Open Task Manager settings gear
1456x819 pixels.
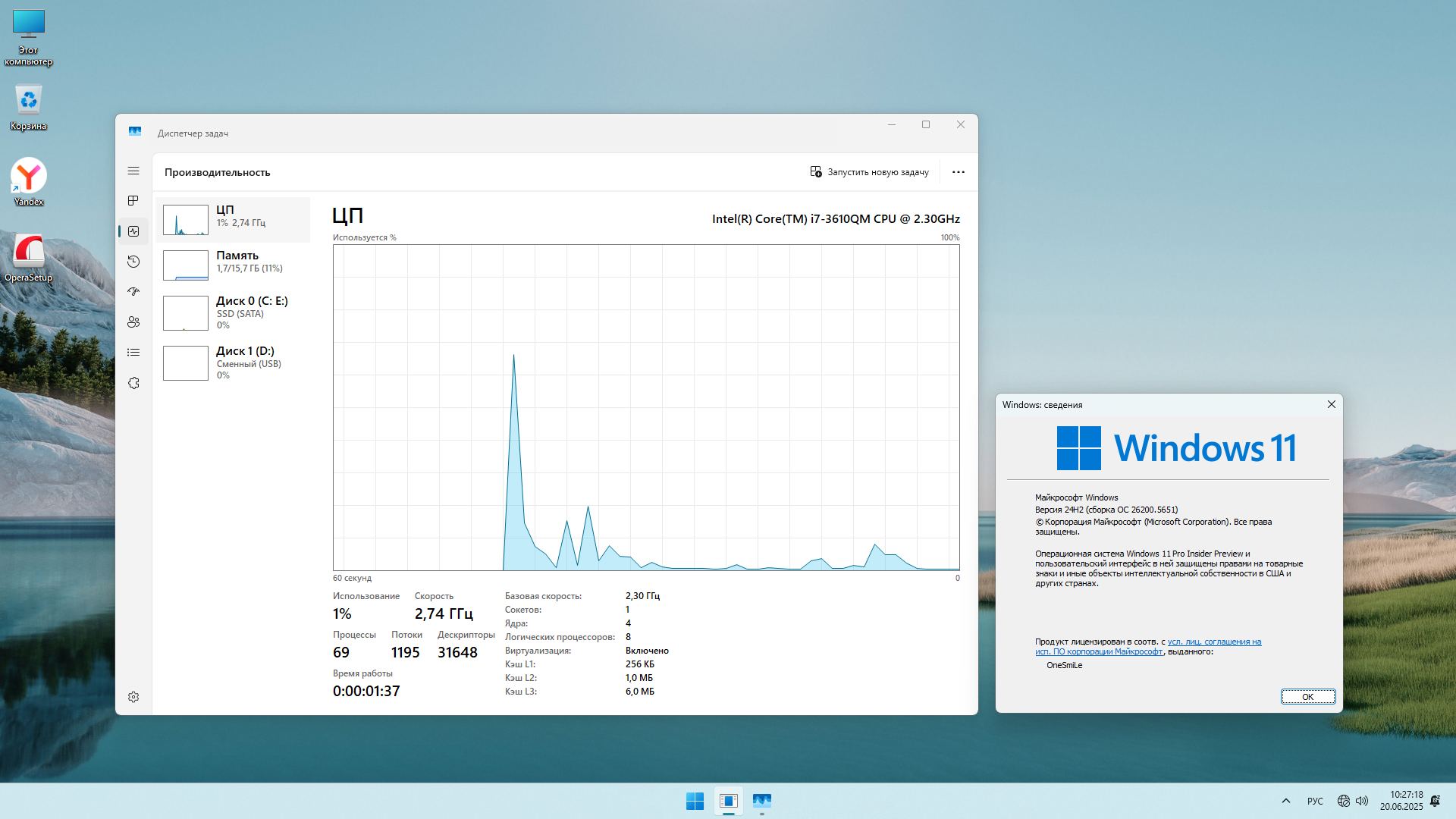click(133, 697)
